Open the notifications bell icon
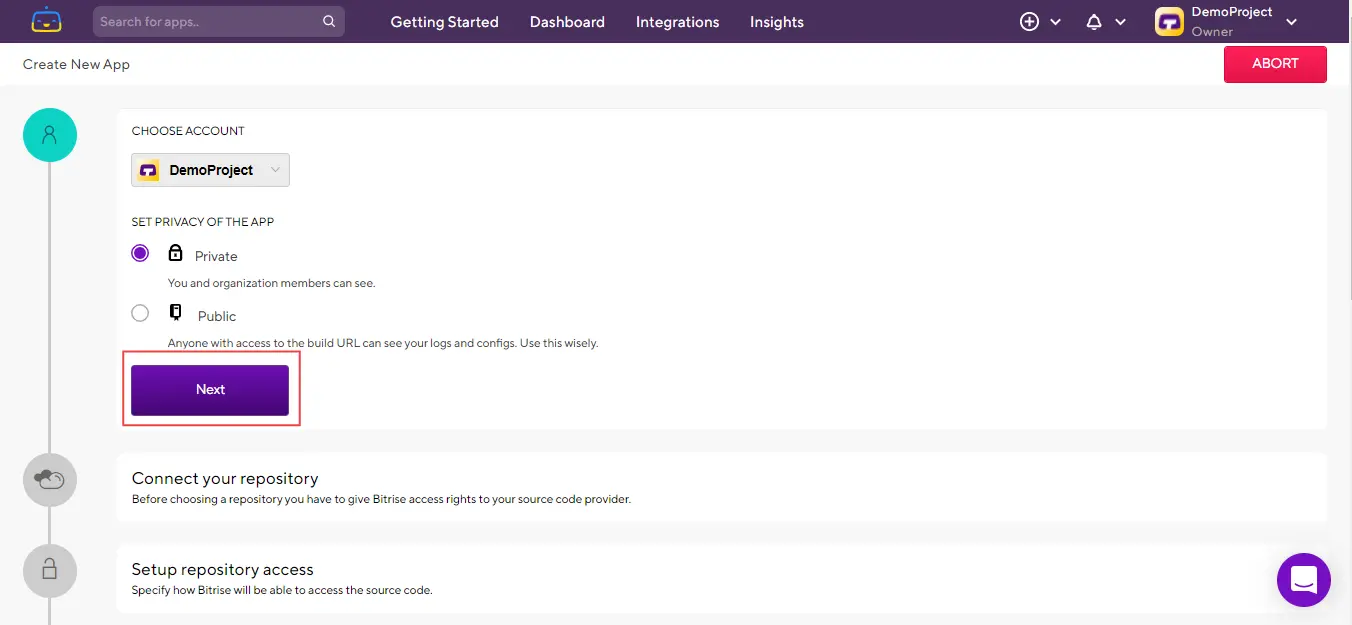 (1094, 22)
